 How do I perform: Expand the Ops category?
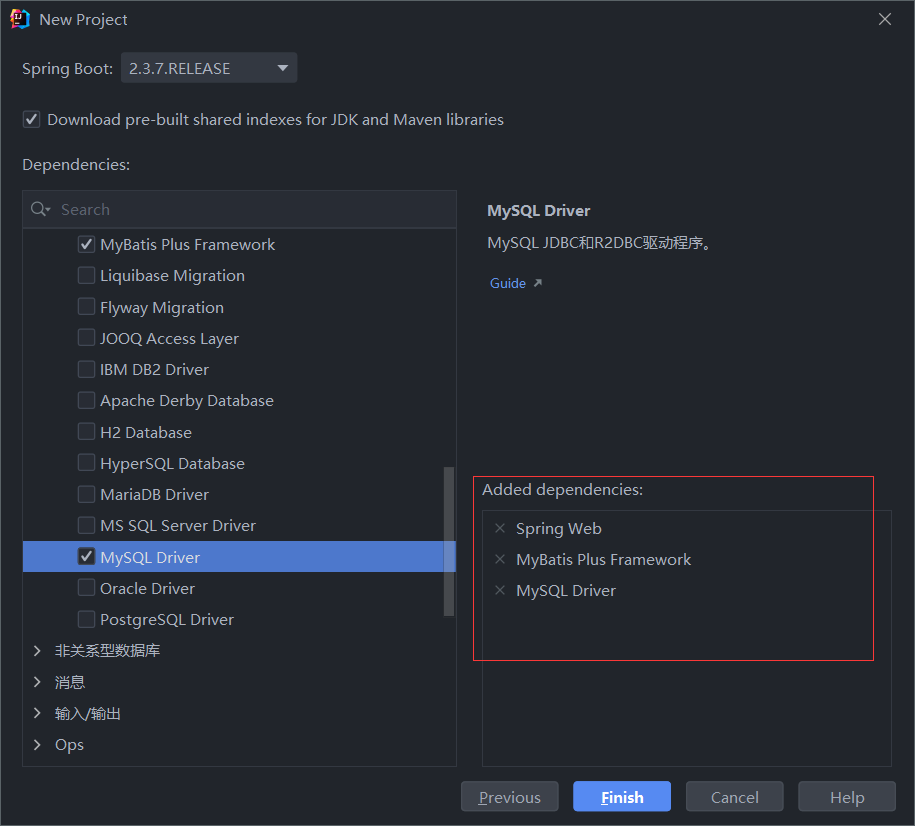pyautogui.click(x=37, y=744)
